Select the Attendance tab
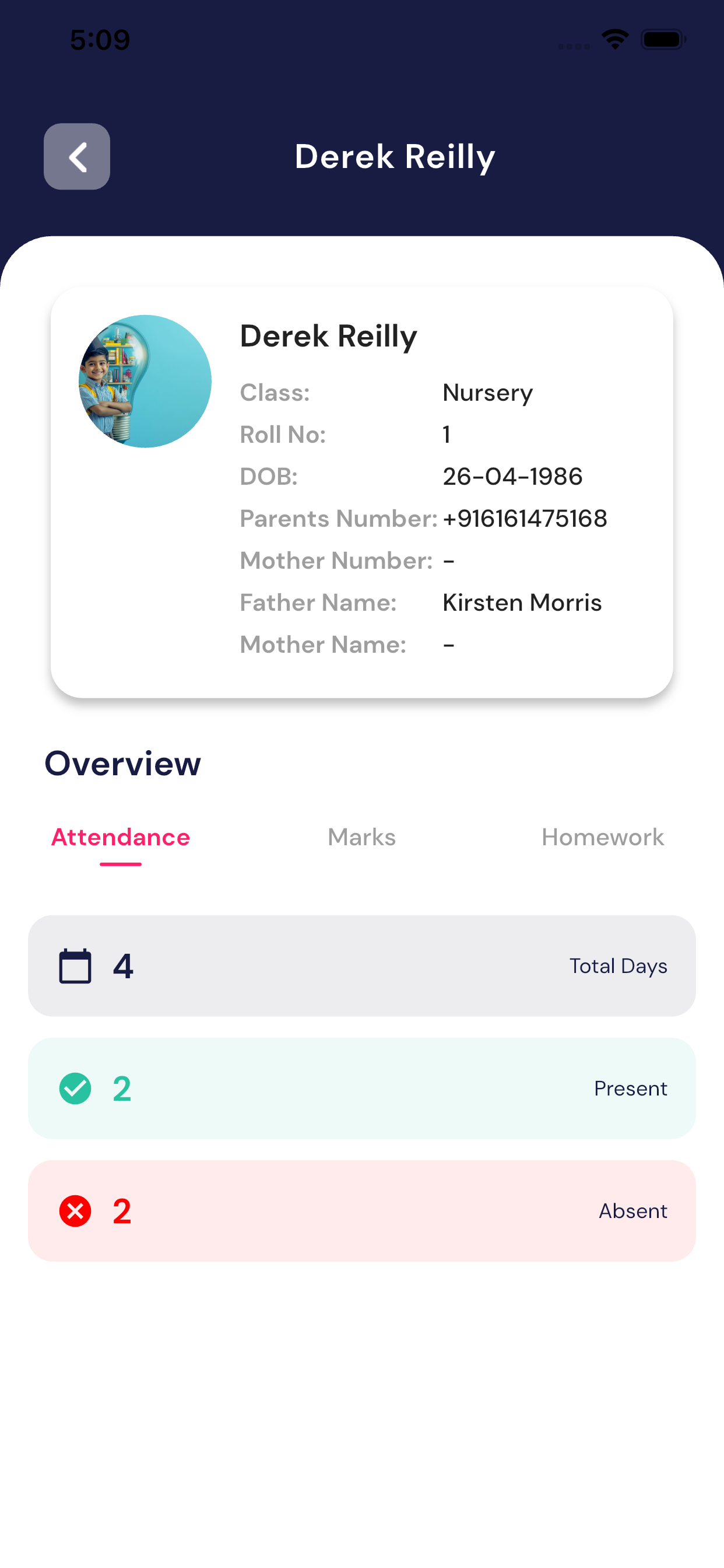Image resolution: width=724 pixels, height=1568 pixels. [x=121, y=838]
